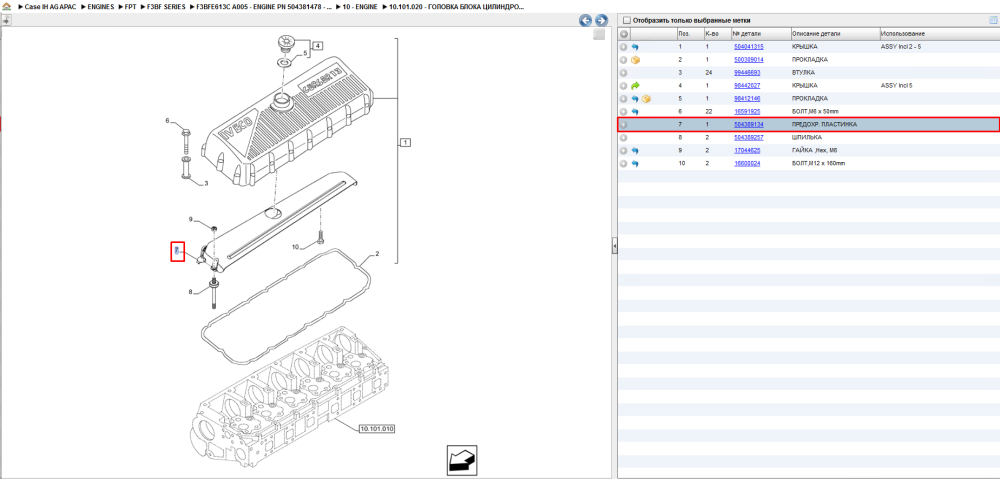Click callout 1 on the diagram bracket
The height and width of the screenshot is (479, 1000).
click(x=406, y=142)
